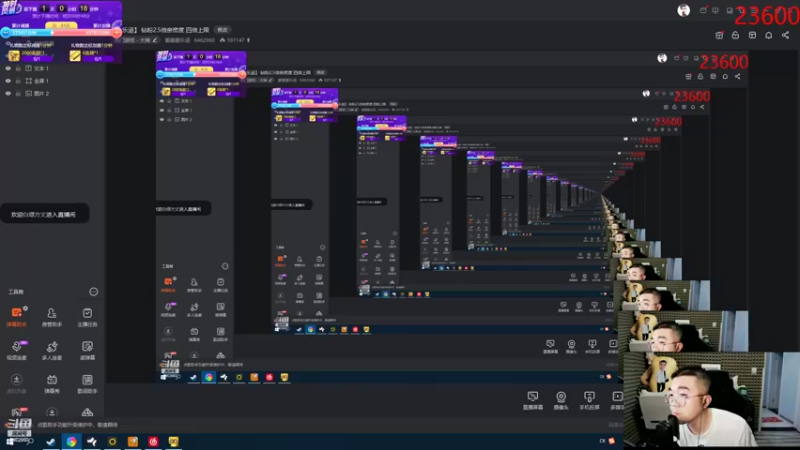Open third tool in second toolbox row
800x450 pixels.
pyautogui.click(x=87, y=351)
